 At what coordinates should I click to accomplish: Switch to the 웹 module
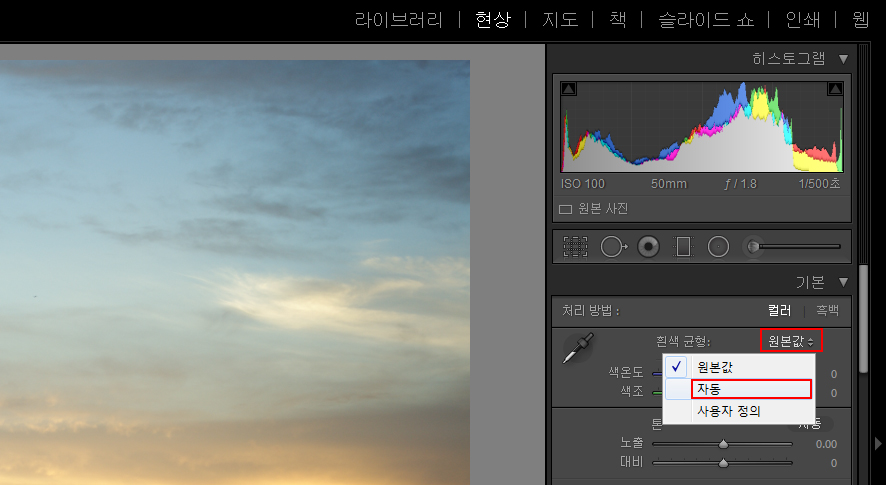[861, 20]
